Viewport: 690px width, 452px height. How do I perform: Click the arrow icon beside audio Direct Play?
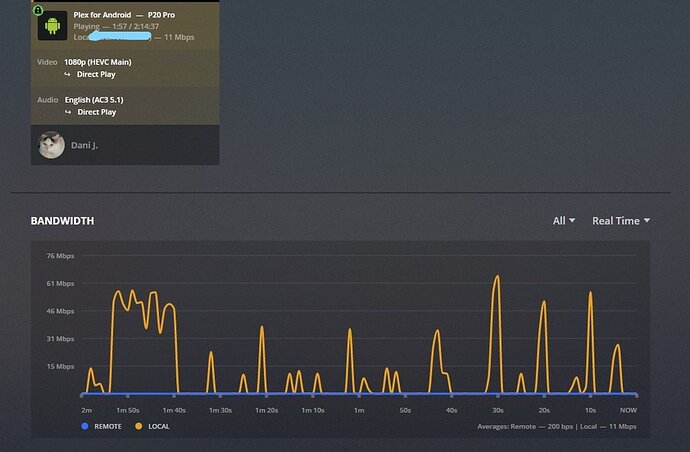[68, 112]
